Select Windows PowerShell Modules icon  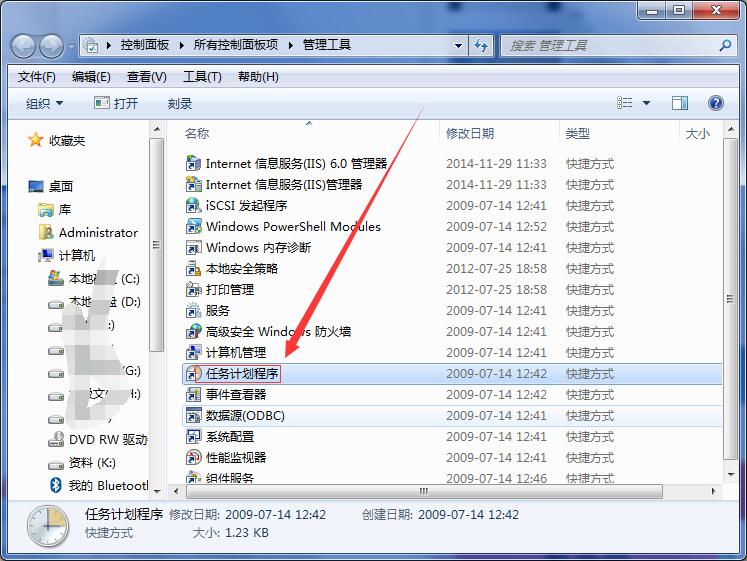193,226
